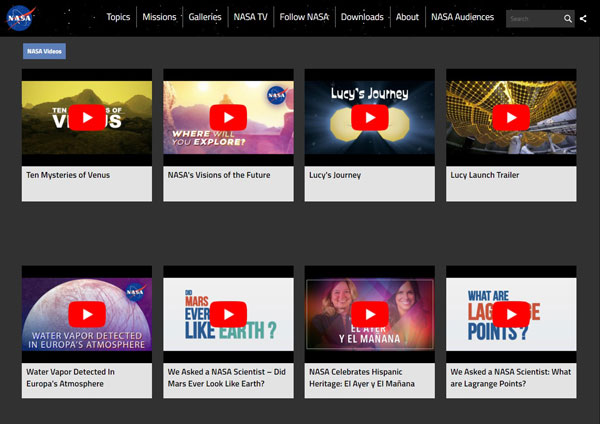The height and width of the screenshot is (424, 600).
Task: Play the Lagrange Points video
Action: click(x=511, y=314)
